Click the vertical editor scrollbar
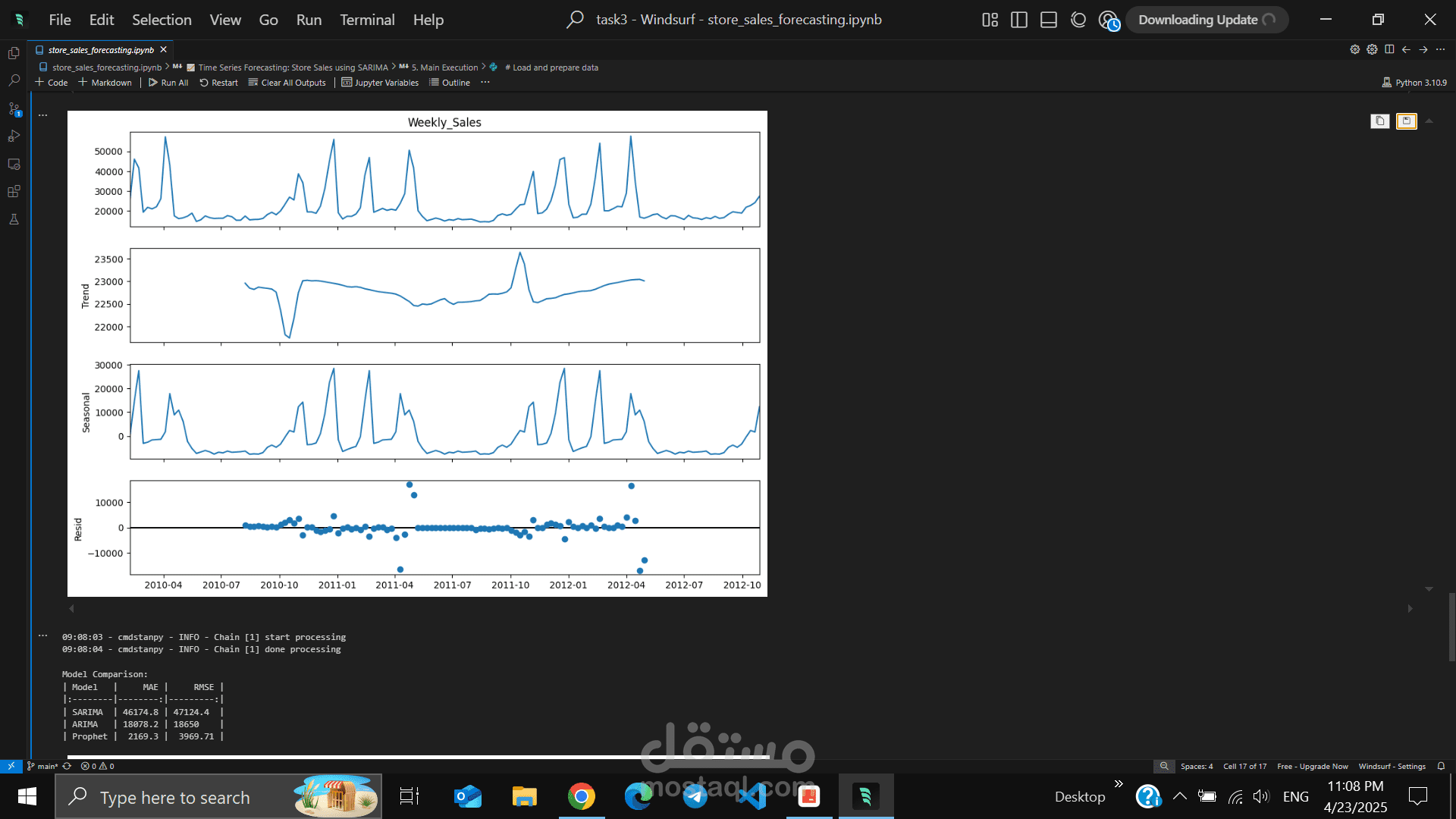This screenshot has width=1456, height=819. point(1451,626)
